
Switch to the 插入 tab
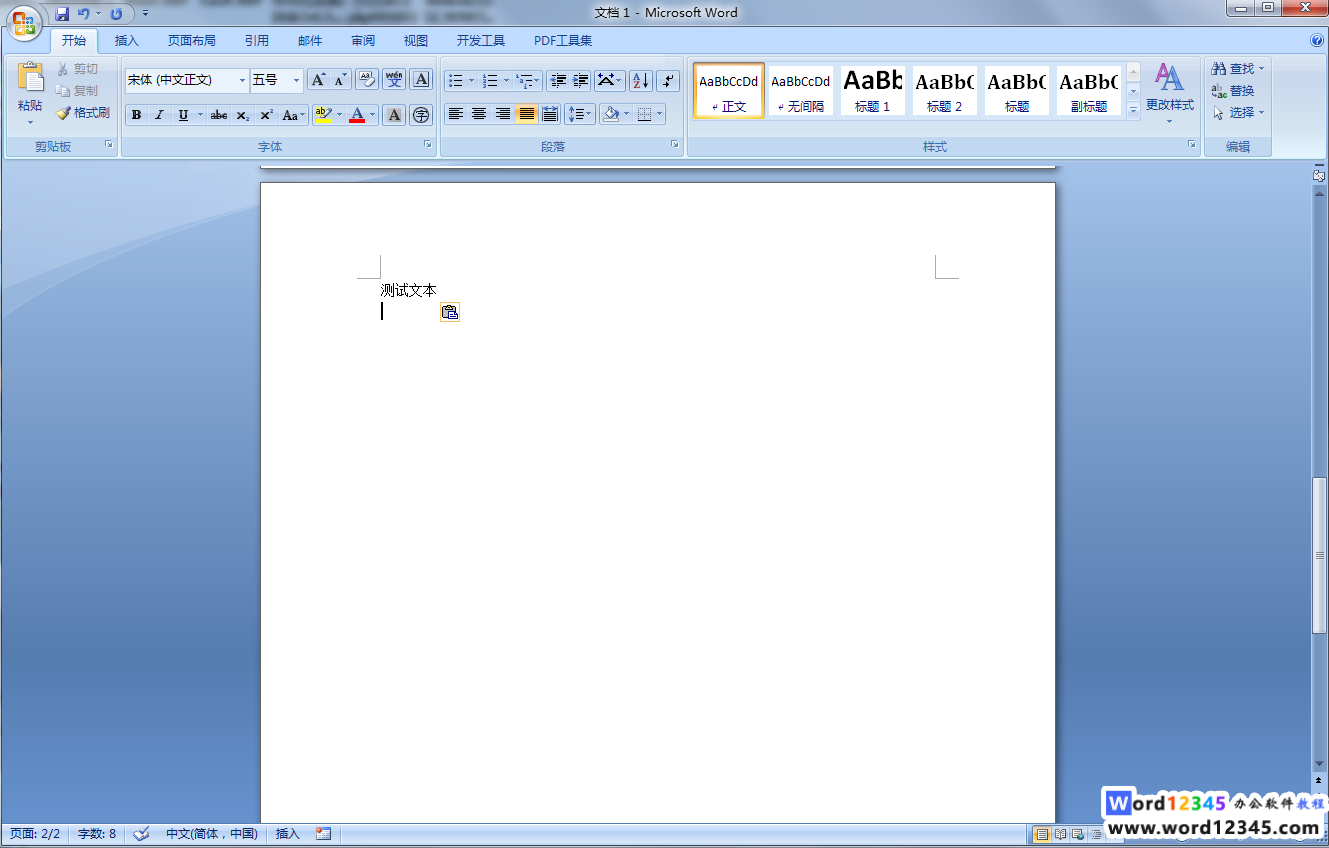click(127, 41)
